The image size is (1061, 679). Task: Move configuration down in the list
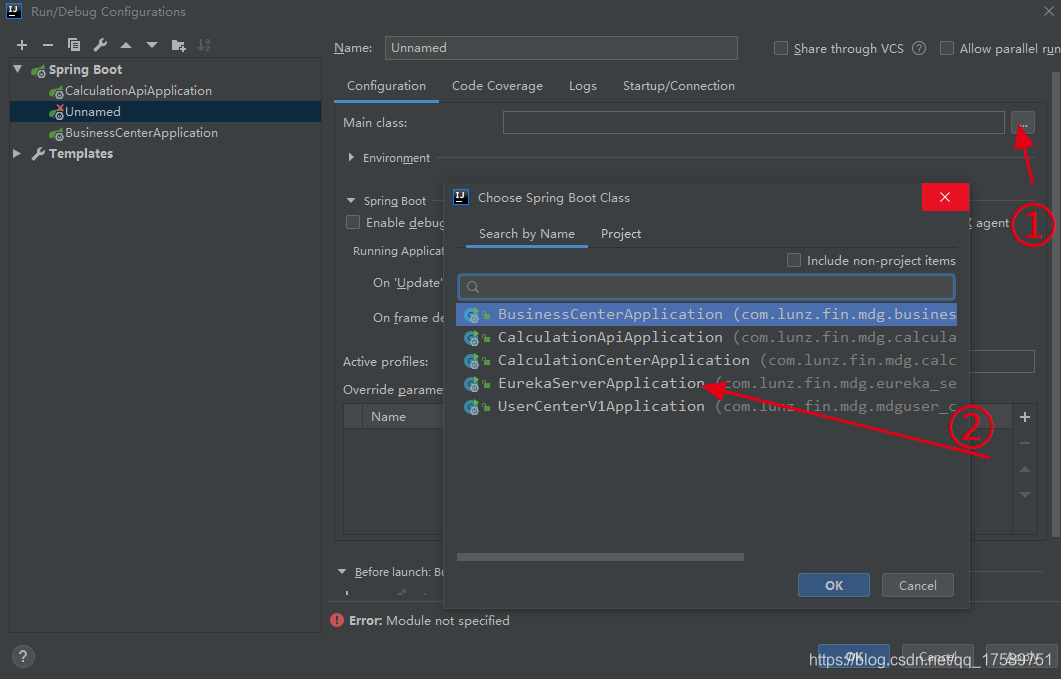(152, 45)
